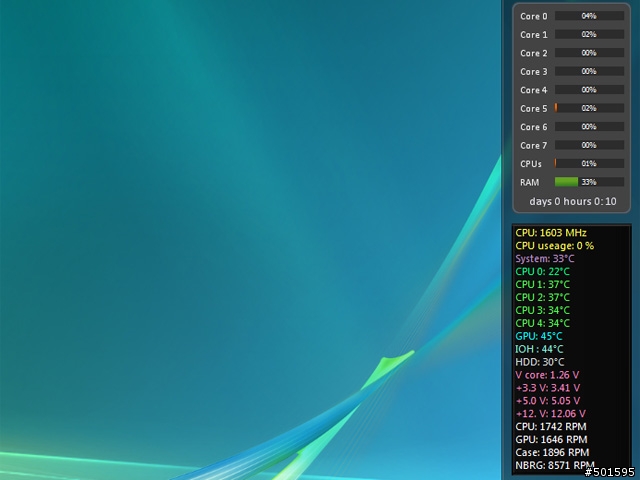
Task: Select the Core 1 label
Action: point(533,35)
